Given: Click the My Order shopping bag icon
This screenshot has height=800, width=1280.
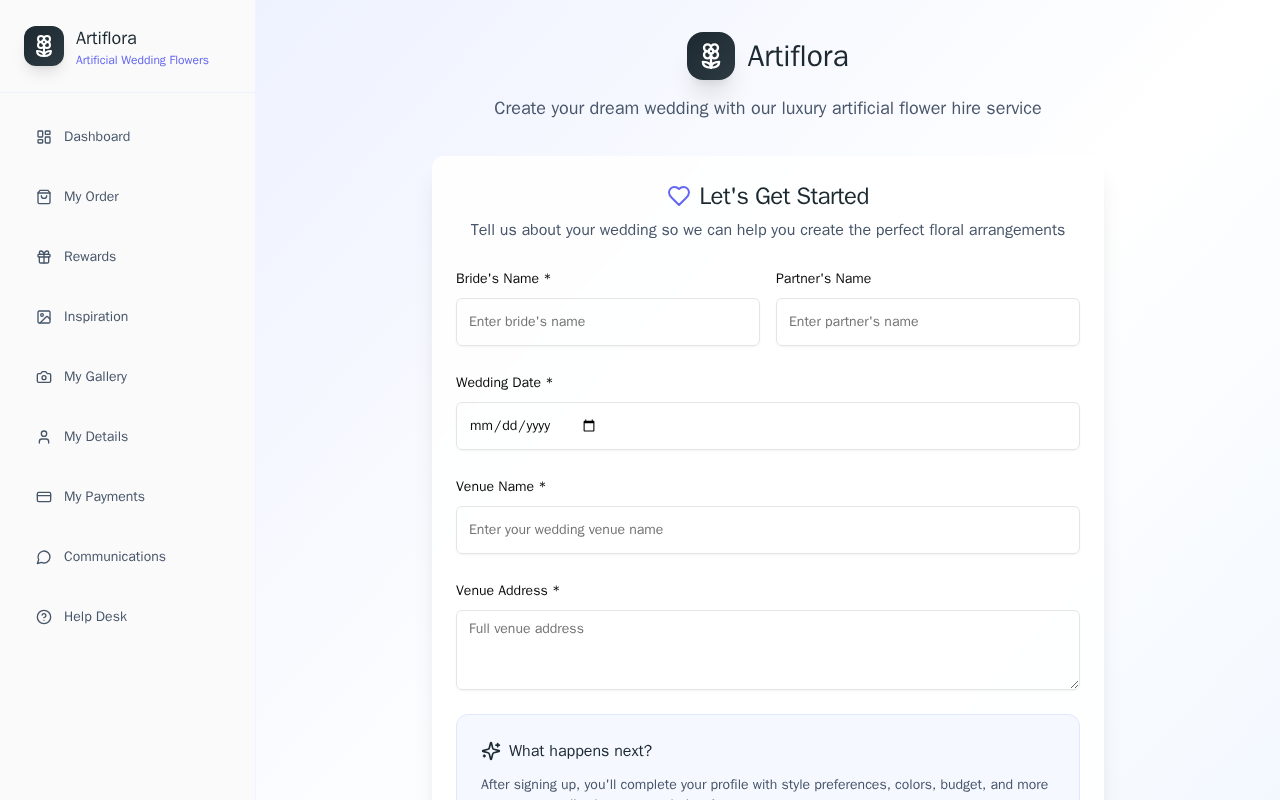Looking at the screenshot, I should (x=44, y=197).
